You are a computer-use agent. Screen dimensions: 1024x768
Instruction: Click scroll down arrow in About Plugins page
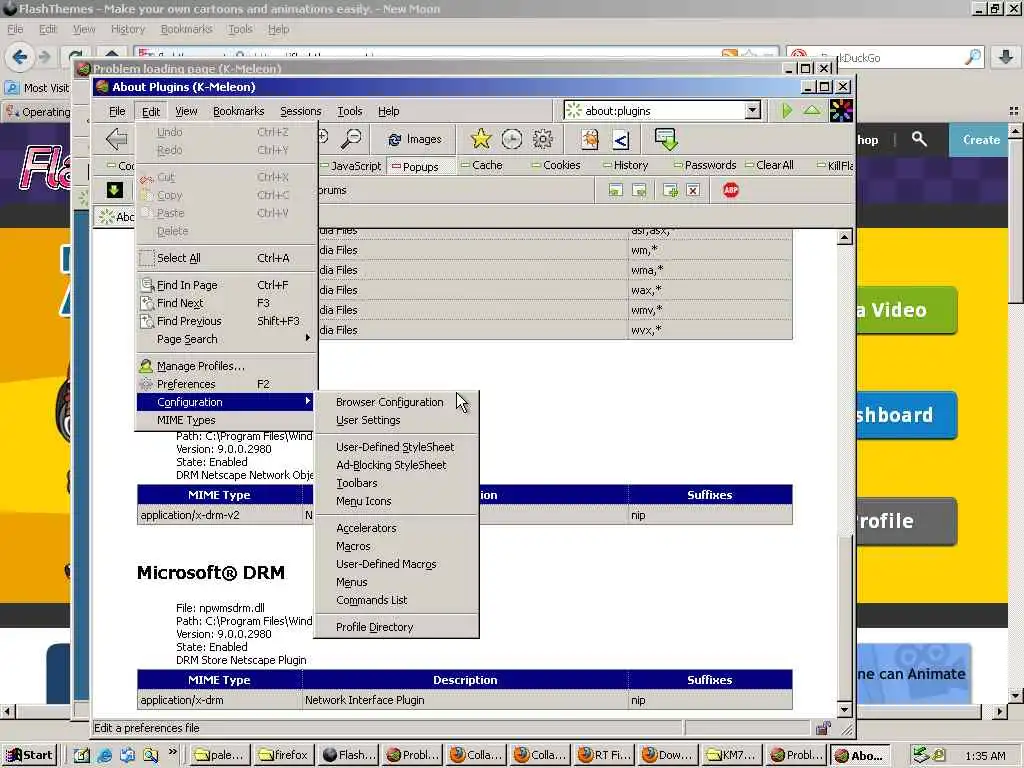(844, 710)
